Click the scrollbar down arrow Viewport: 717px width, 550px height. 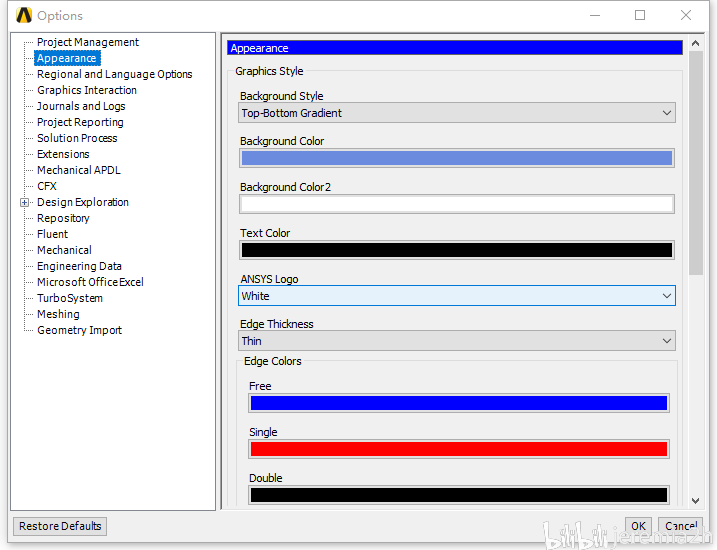tap(696, 501)
